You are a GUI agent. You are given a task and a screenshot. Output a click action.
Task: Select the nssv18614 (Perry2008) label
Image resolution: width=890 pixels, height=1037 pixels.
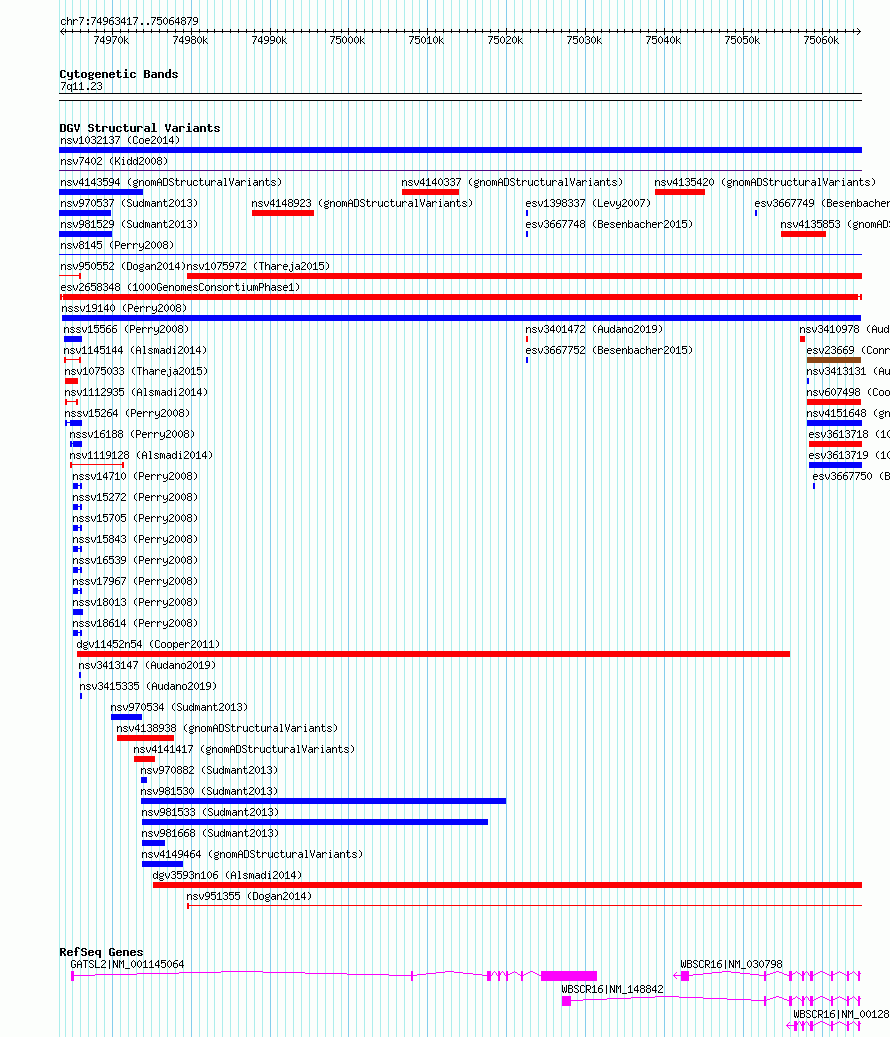point(135,624)
